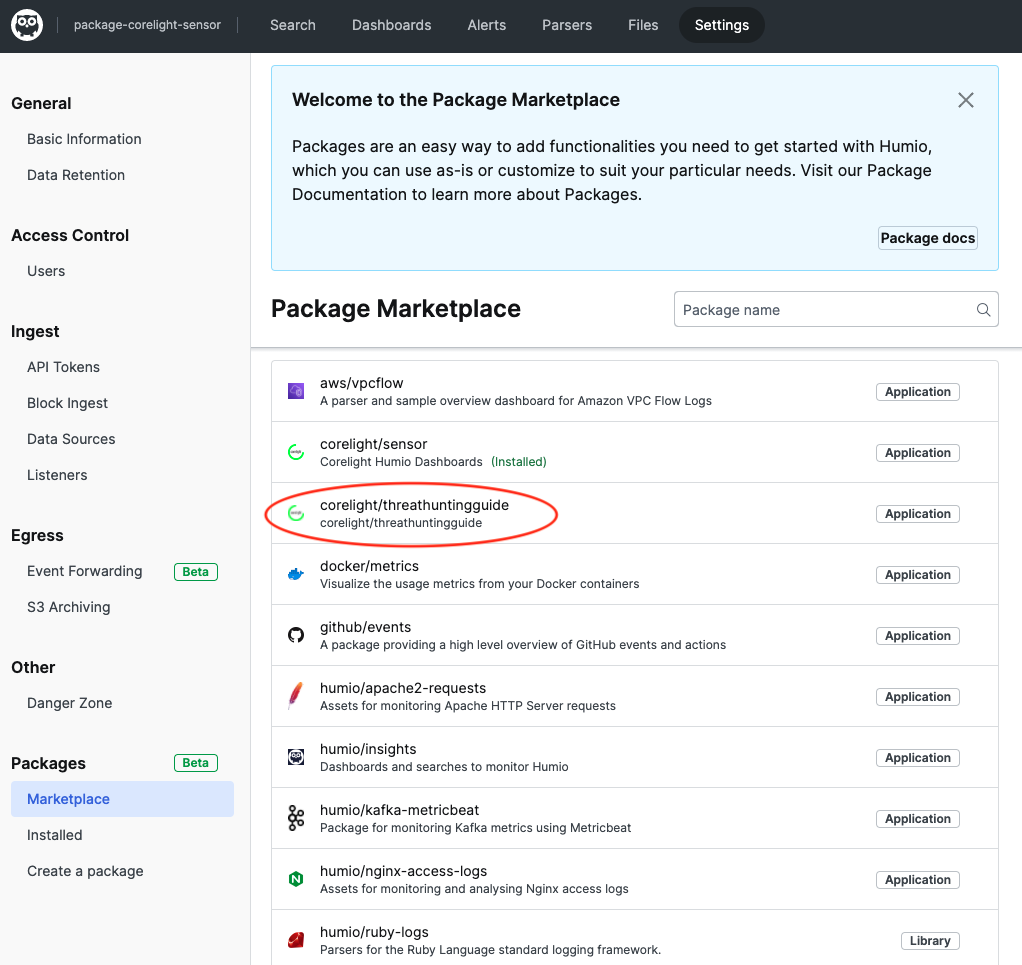Open the humio/apache2-requests package
The height and width of the screenshot is (965, 1022).
tap(635, 696)
